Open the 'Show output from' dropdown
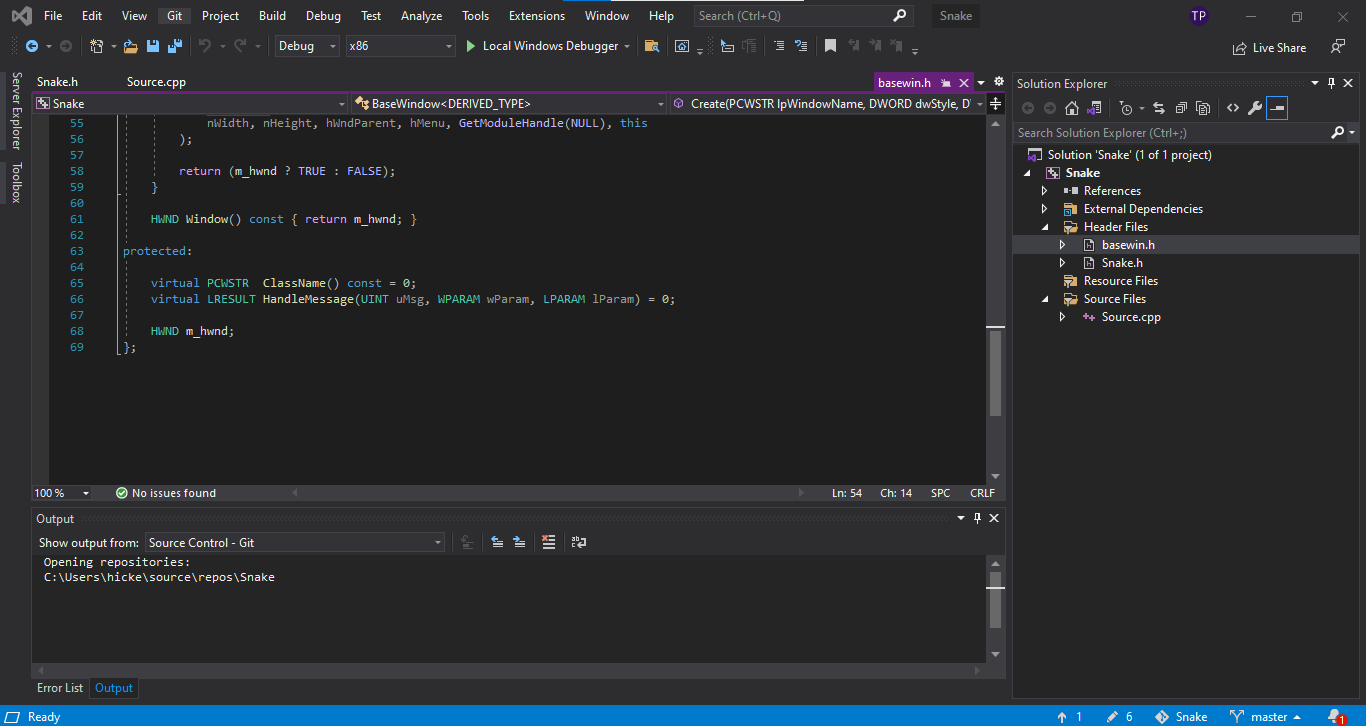This screenshot has height=726, width=1366. 295,542
